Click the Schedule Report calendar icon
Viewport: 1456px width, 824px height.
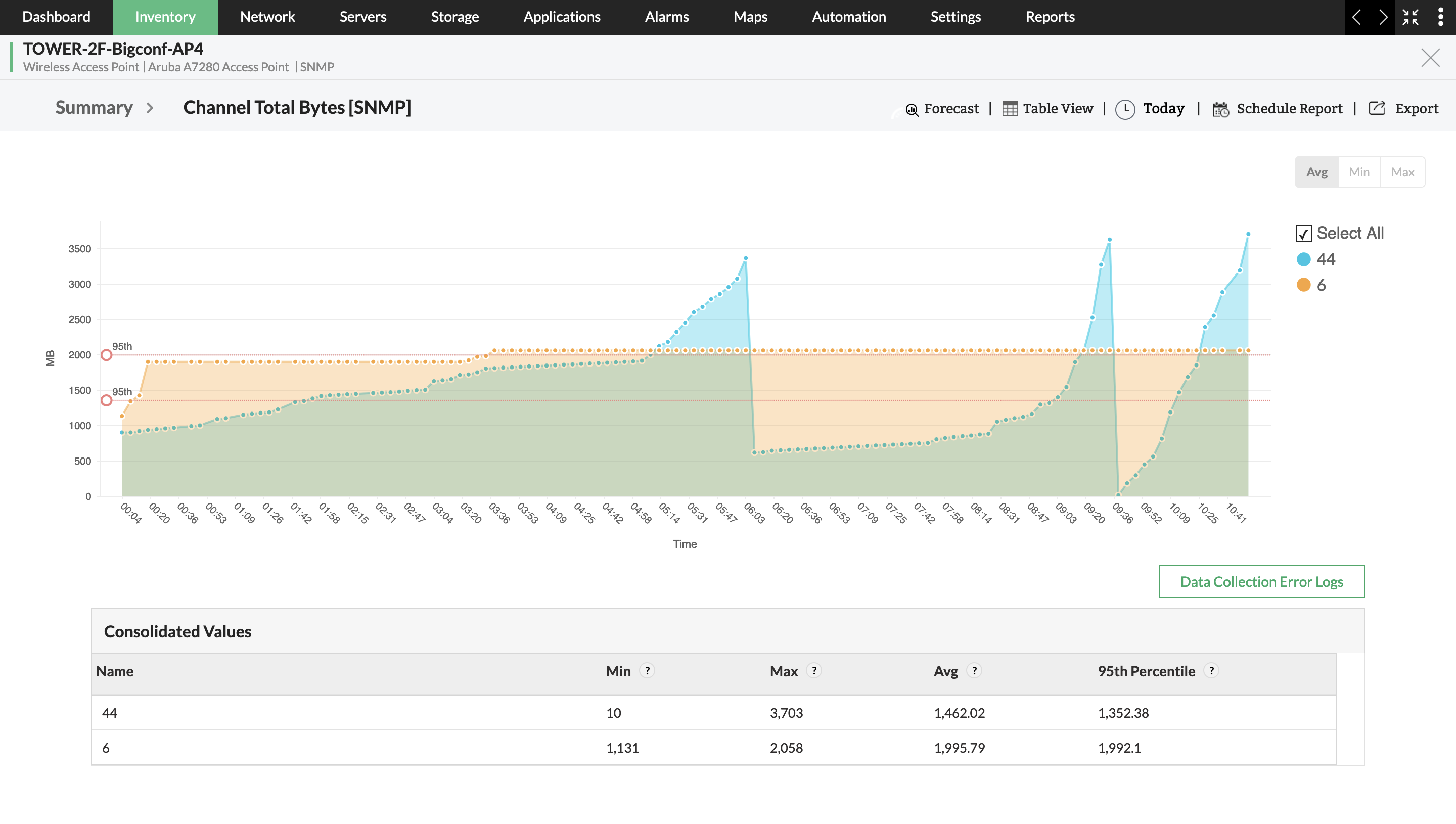coord(1220,109)
